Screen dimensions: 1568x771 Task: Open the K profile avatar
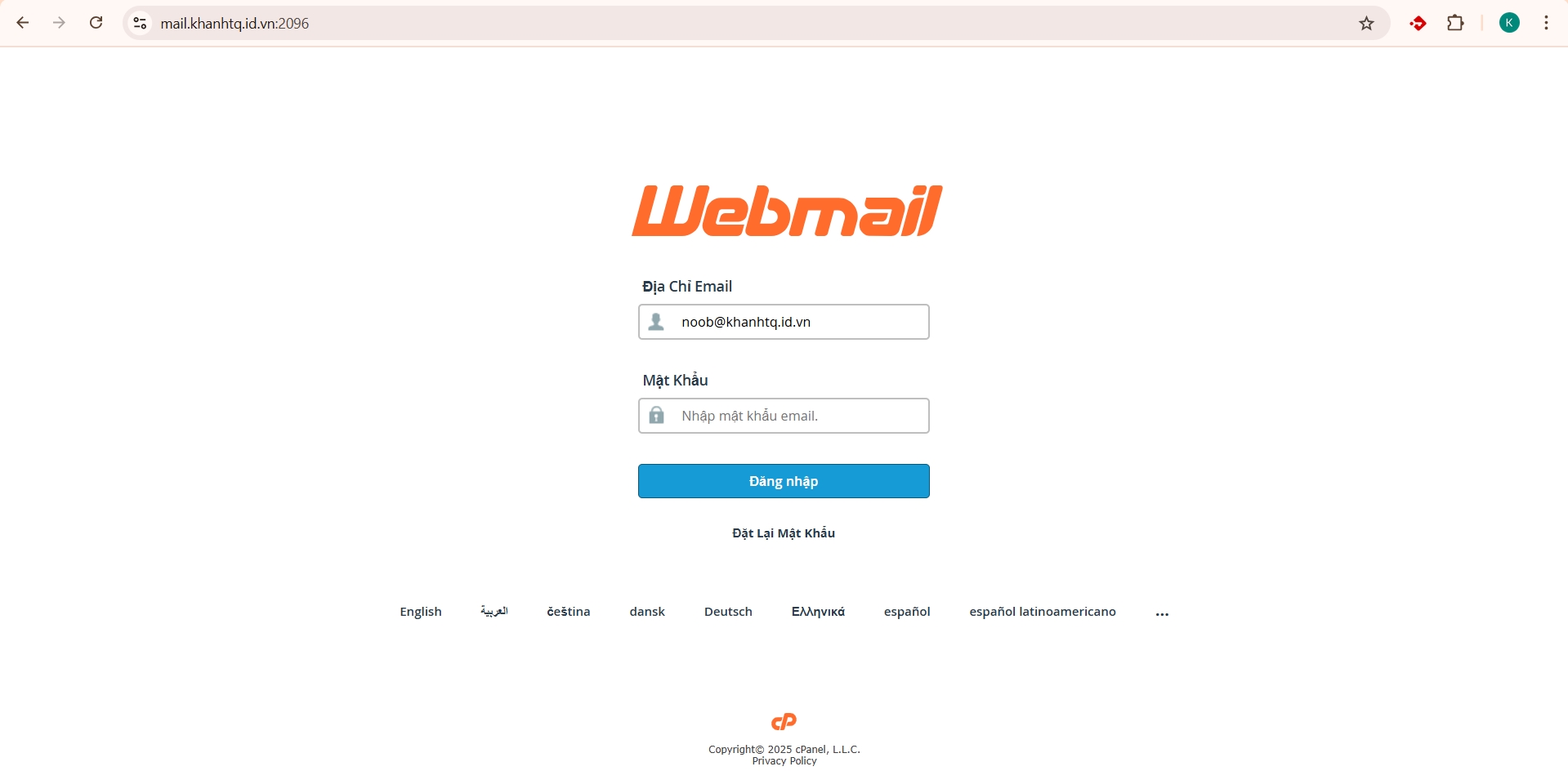tap(1509, 23)
